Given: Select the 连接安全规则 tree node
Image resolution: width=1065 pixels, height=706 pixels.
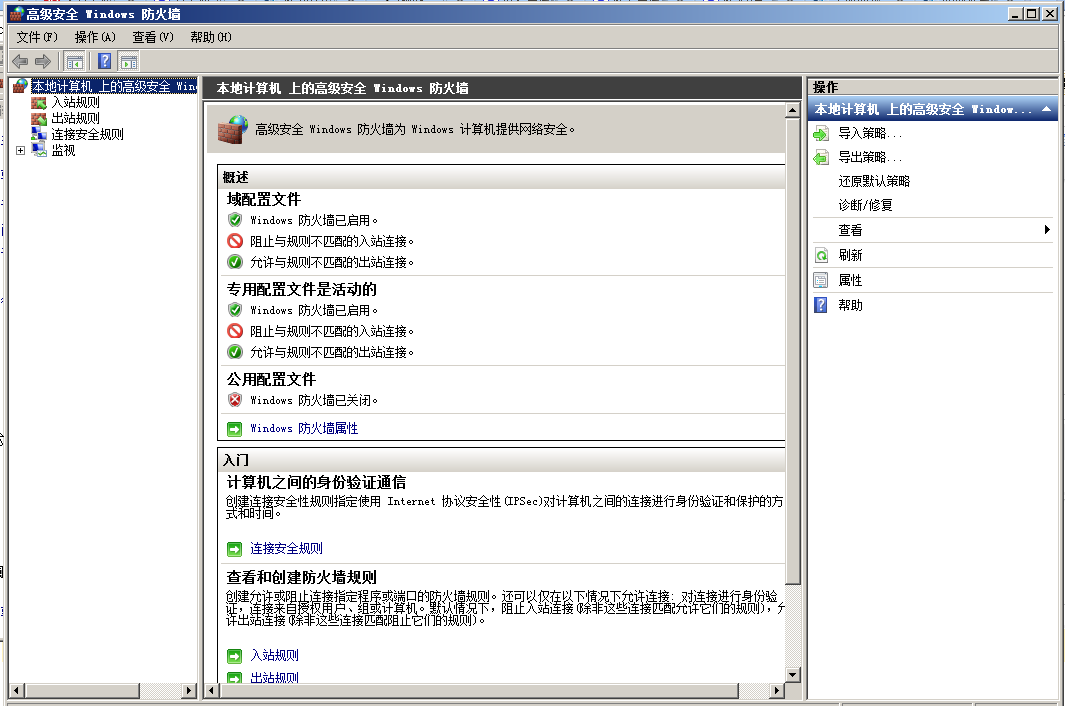Looking at the screenshot, I should [88, 135].
